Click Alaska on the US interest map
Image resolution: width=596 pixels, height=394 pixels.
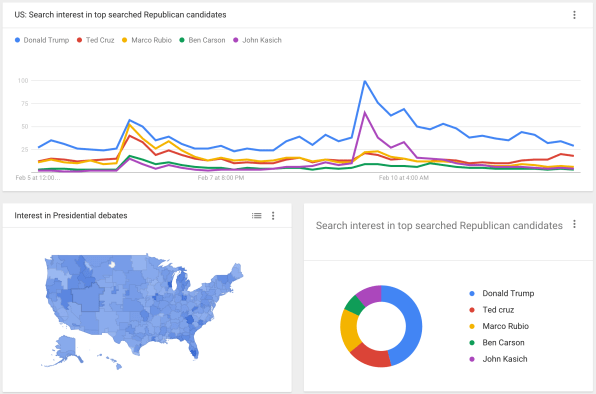65,350
